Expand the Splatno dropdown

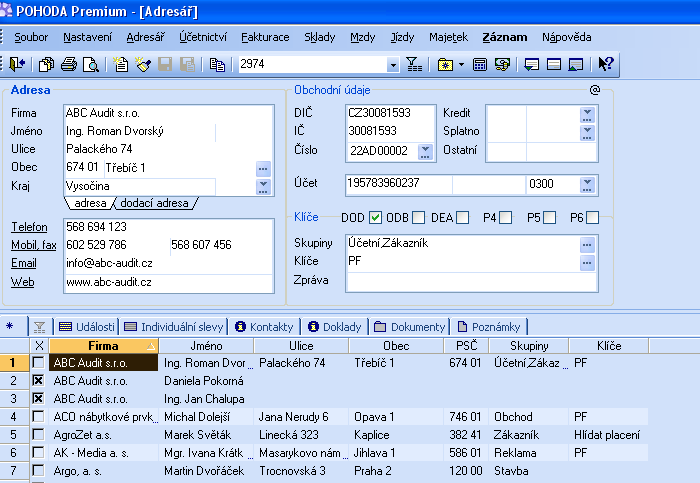587,133
